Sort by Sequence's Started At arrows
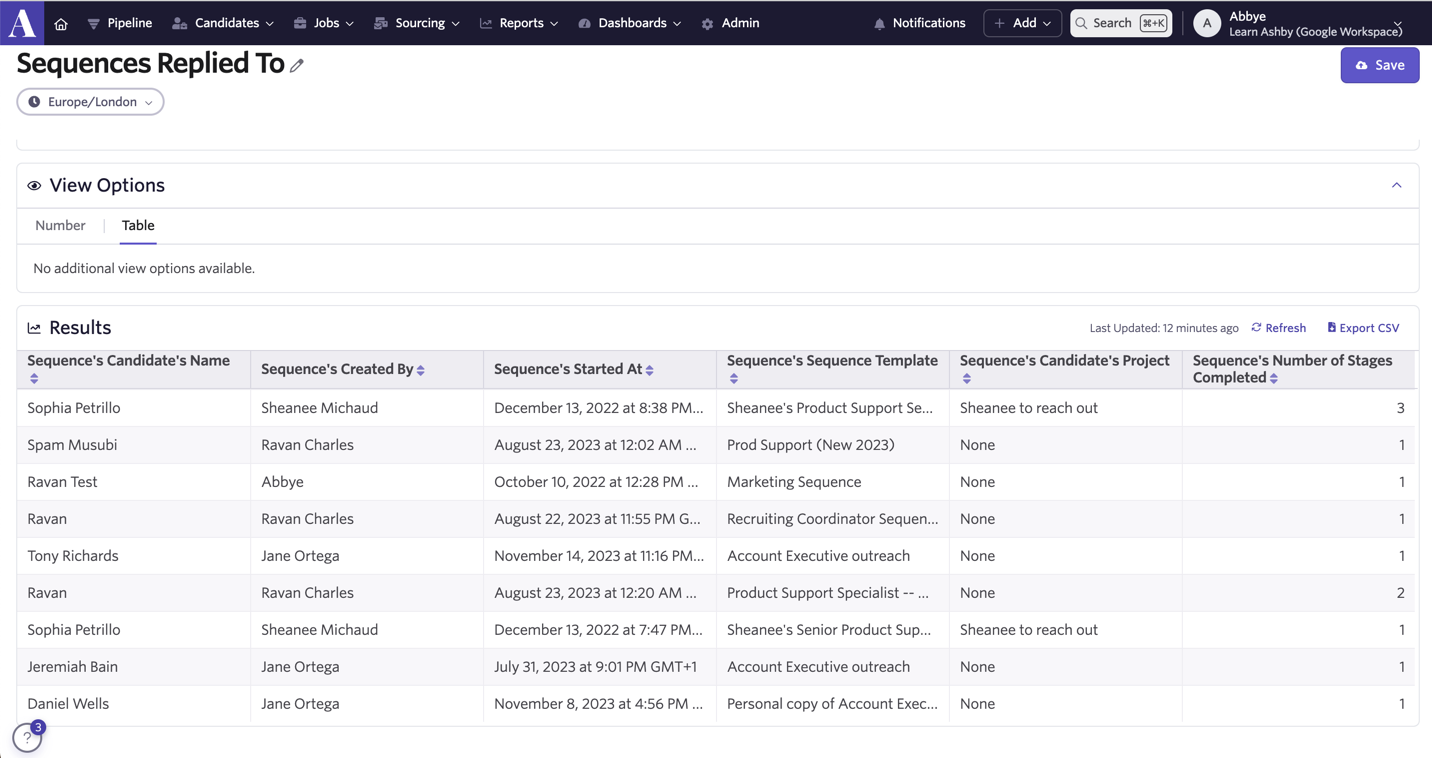 pos(650,370)
